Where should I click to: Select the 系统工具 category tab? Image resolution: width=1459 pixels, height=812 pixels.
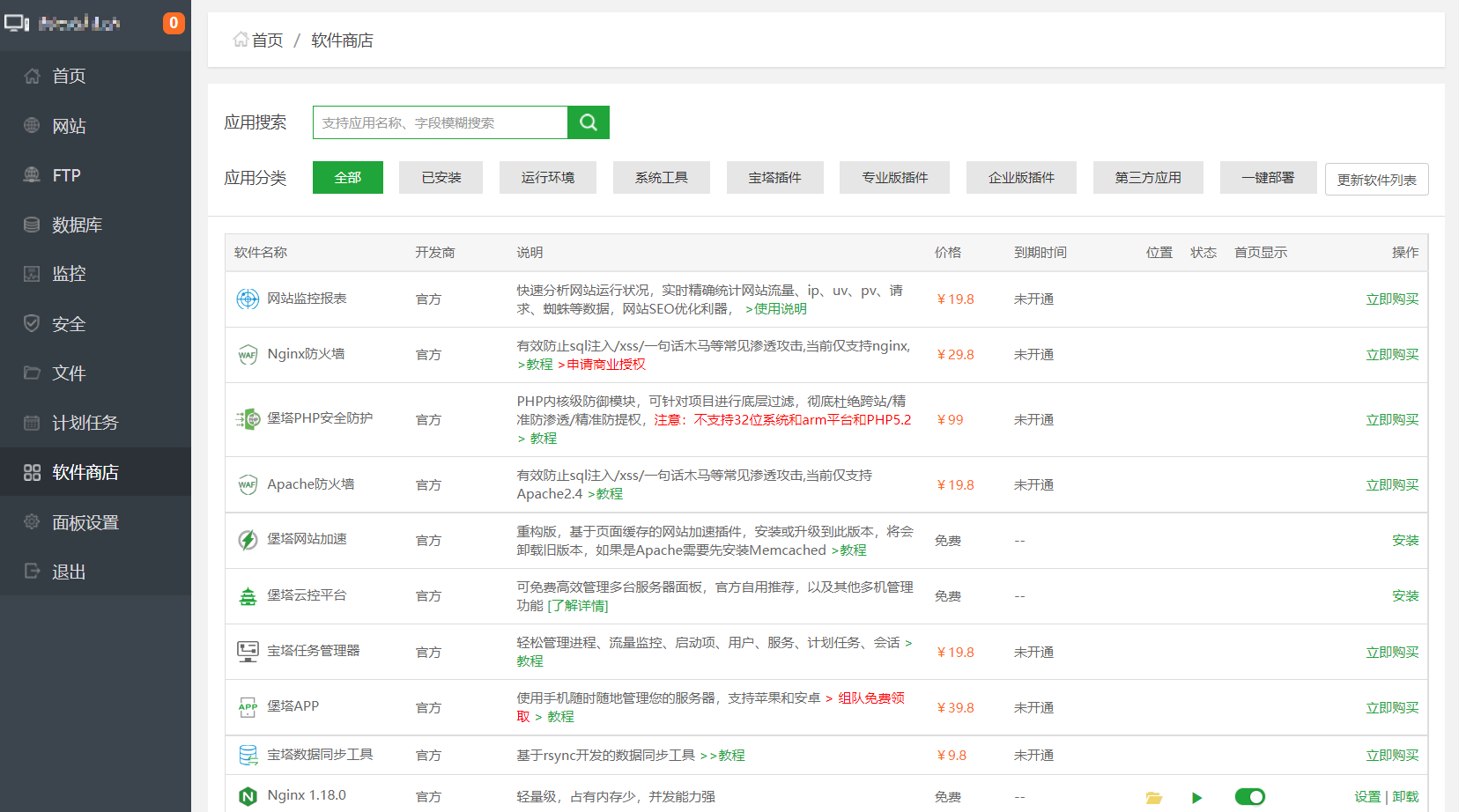[x=662, y=177]
